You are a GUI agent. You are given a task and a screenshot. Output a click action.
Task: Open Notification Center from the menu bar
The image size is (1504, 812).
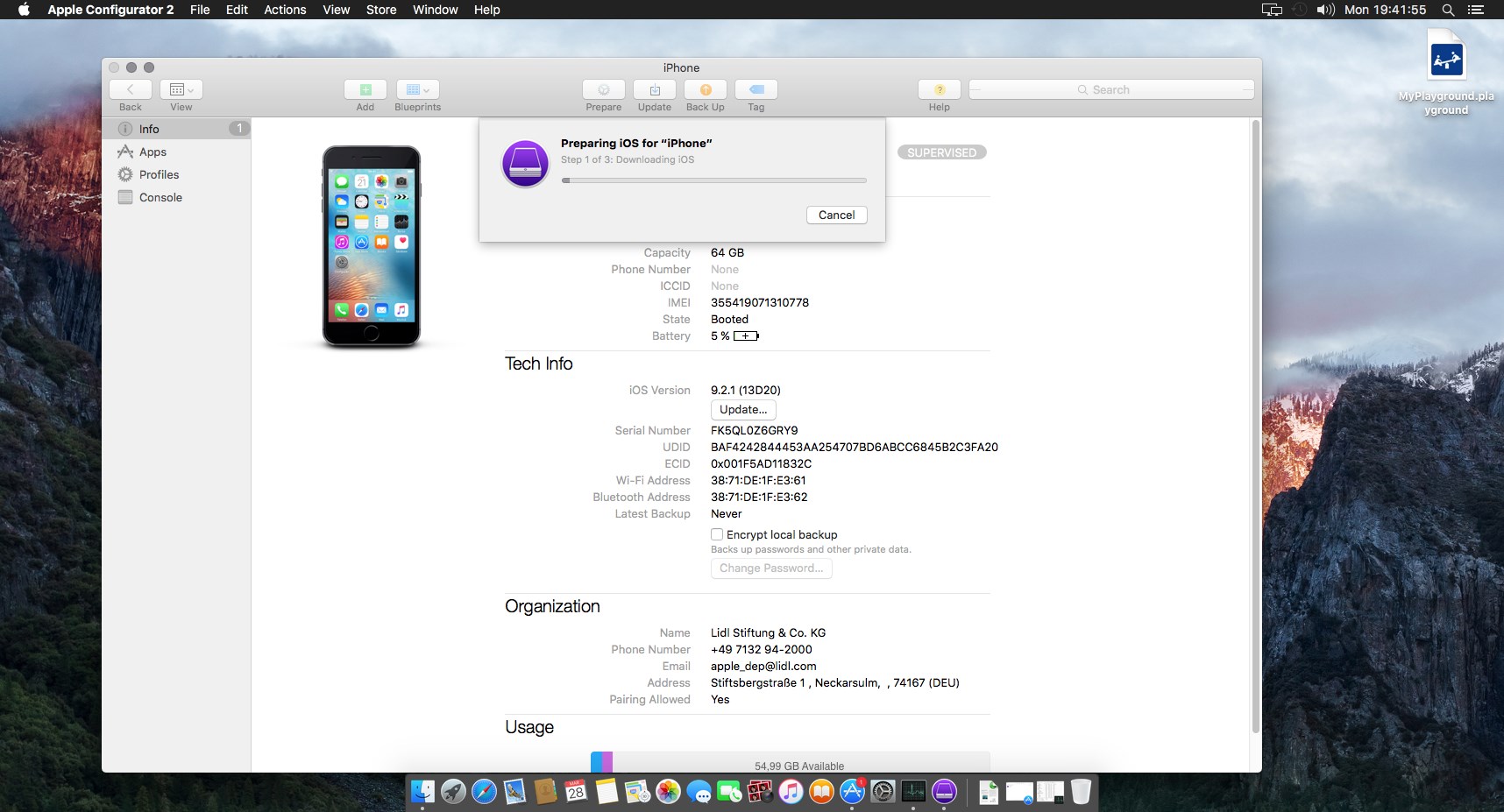(1476, 10)
